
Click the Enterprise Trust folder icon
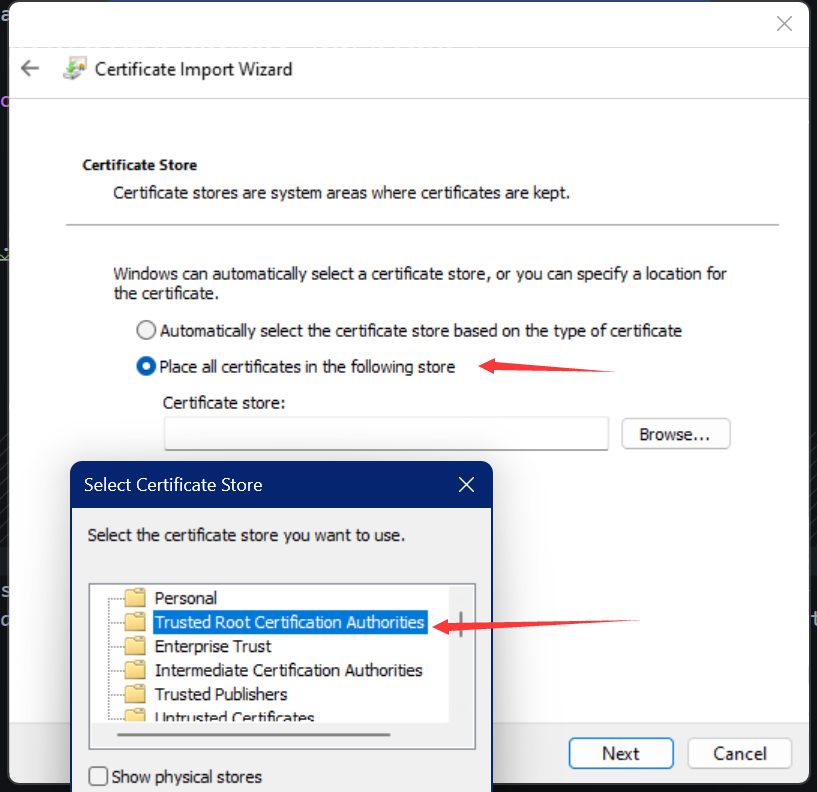tap(135, 645)
